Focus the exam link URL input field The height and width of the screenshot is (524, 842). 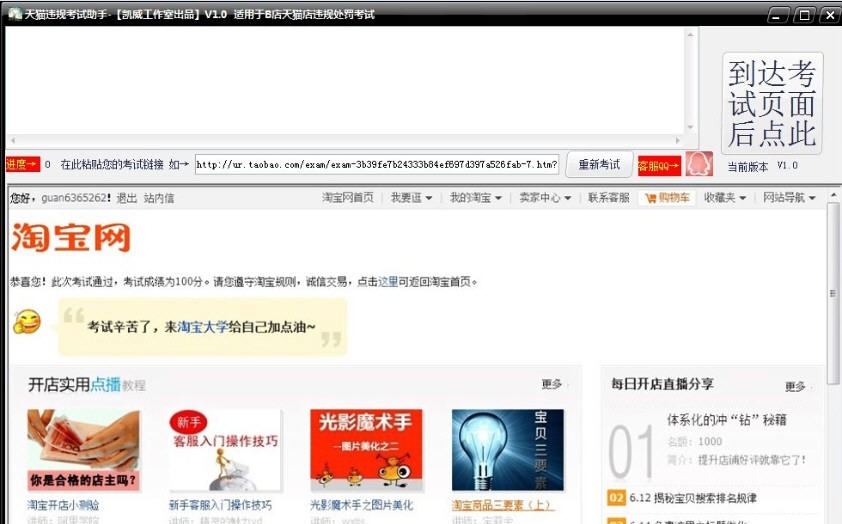coord(377,164)
